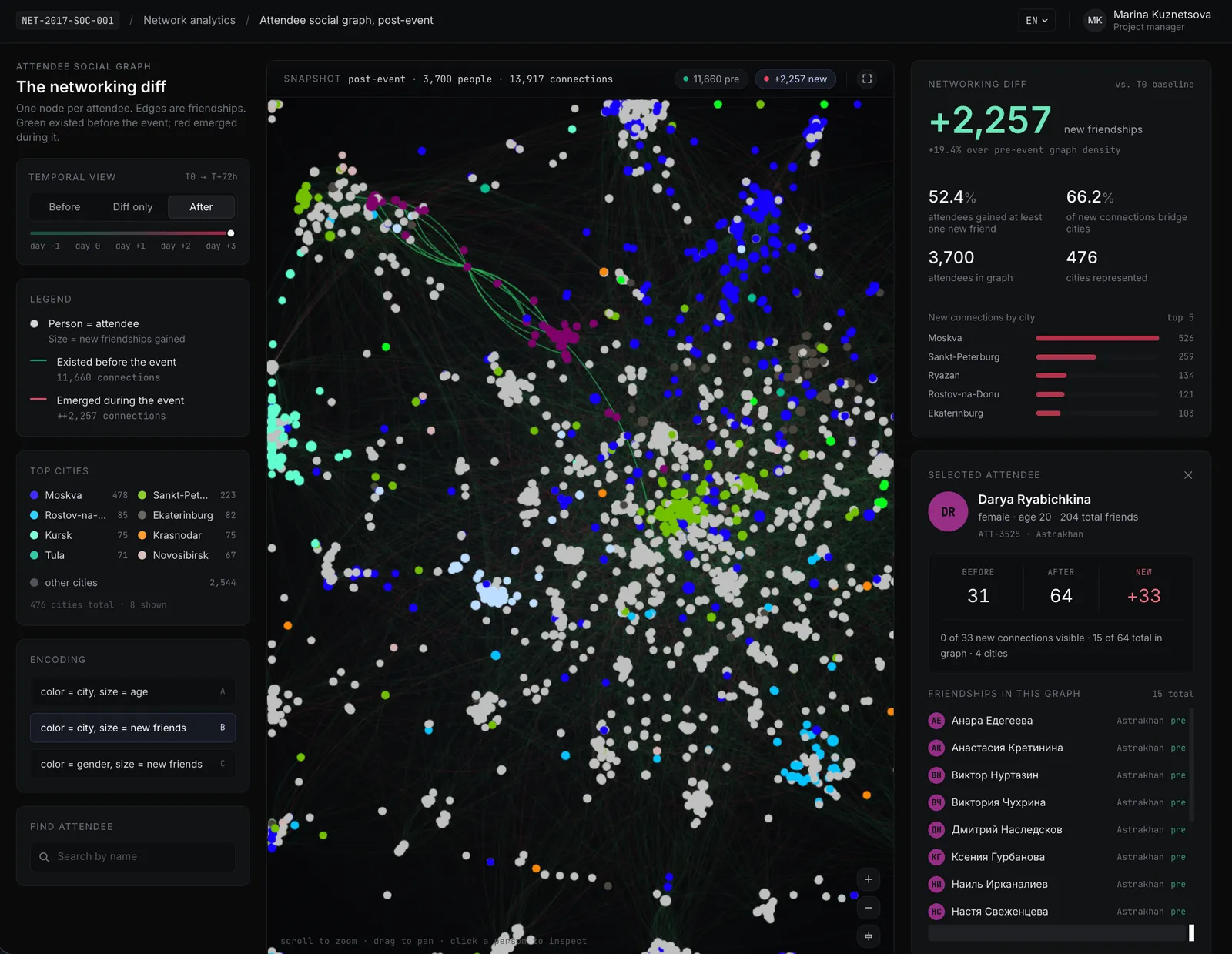Click the Ryazan new connections row

click(1061, 376)
